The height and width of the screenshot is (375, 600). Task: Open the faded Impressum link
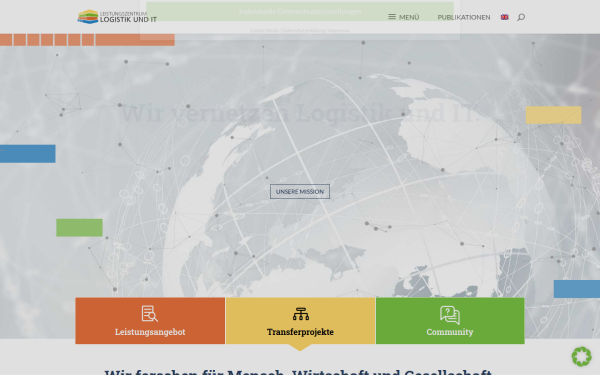(x=339, y=31)
